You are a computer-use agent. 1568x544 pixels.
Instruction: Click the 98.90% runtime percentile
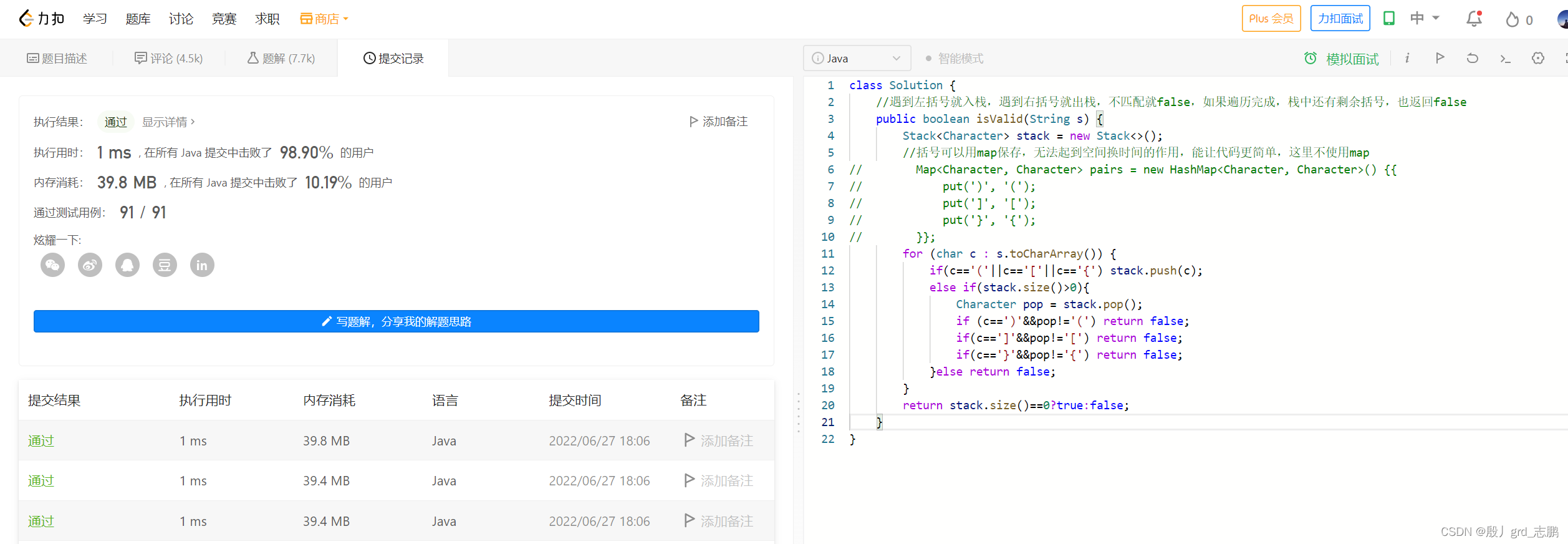306,152
